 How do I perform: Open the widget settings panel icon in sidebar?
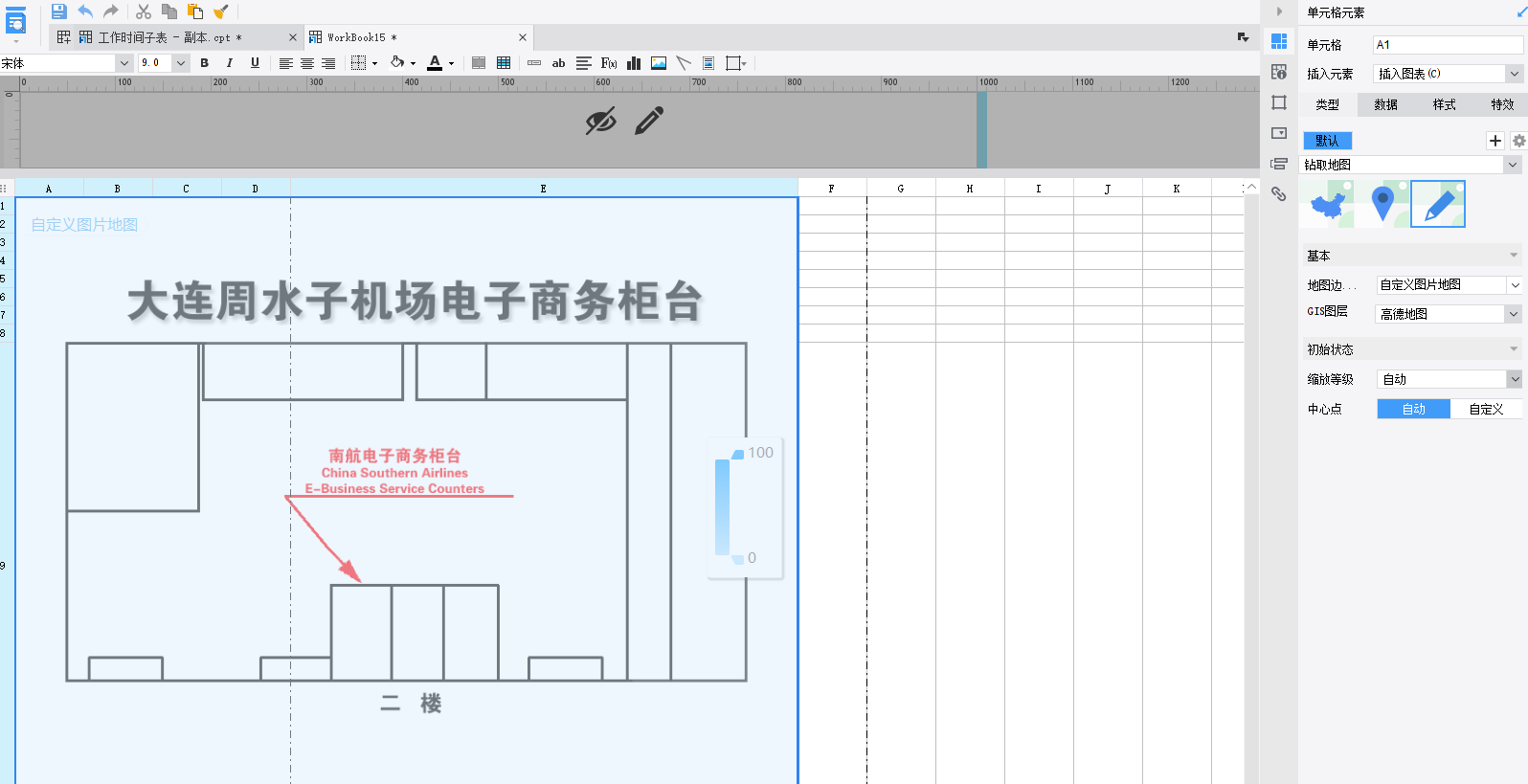(x=1279, y=133)
